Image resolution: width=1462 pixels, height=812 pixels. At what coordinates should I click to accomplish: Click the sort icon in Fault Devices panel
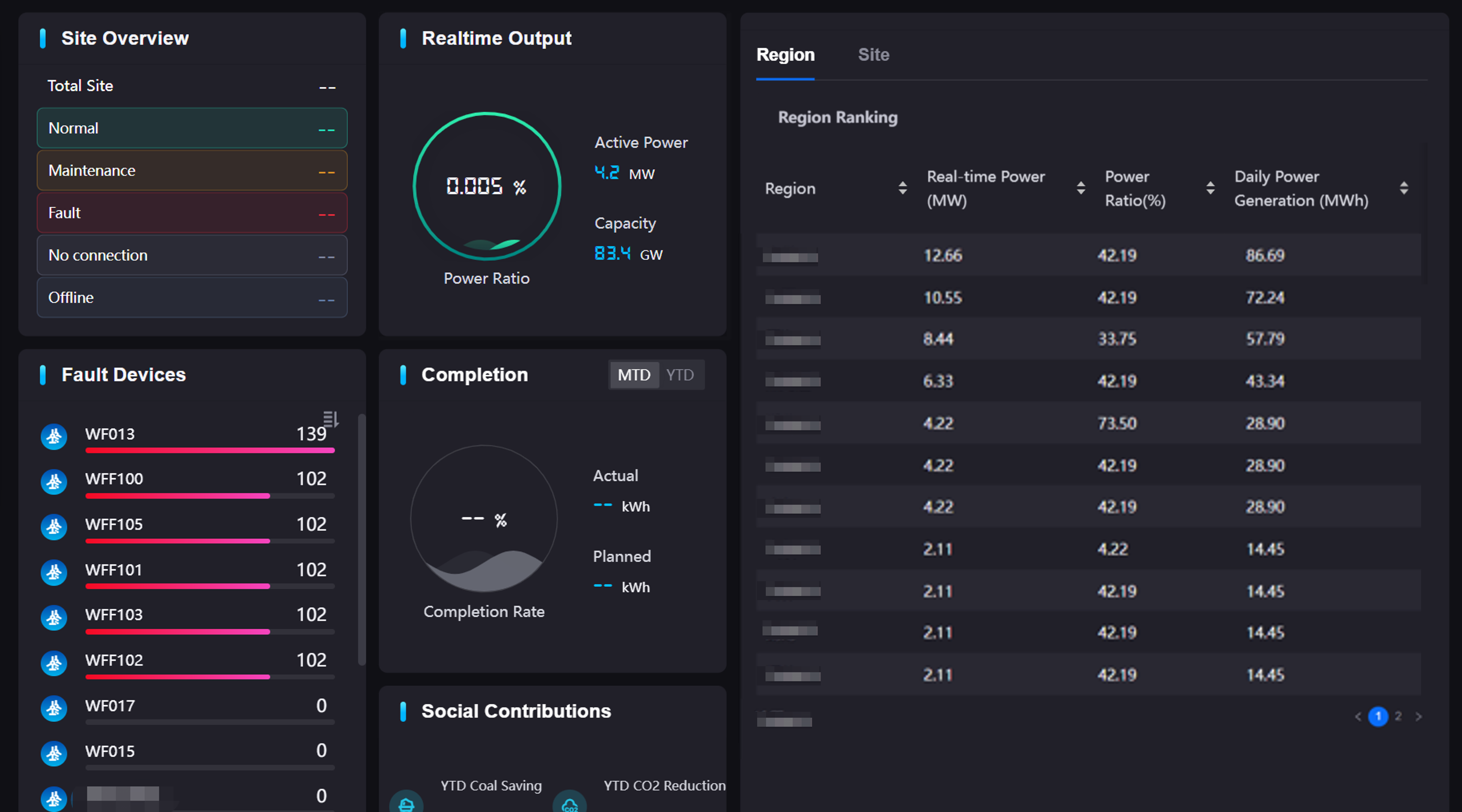[330, 419]
